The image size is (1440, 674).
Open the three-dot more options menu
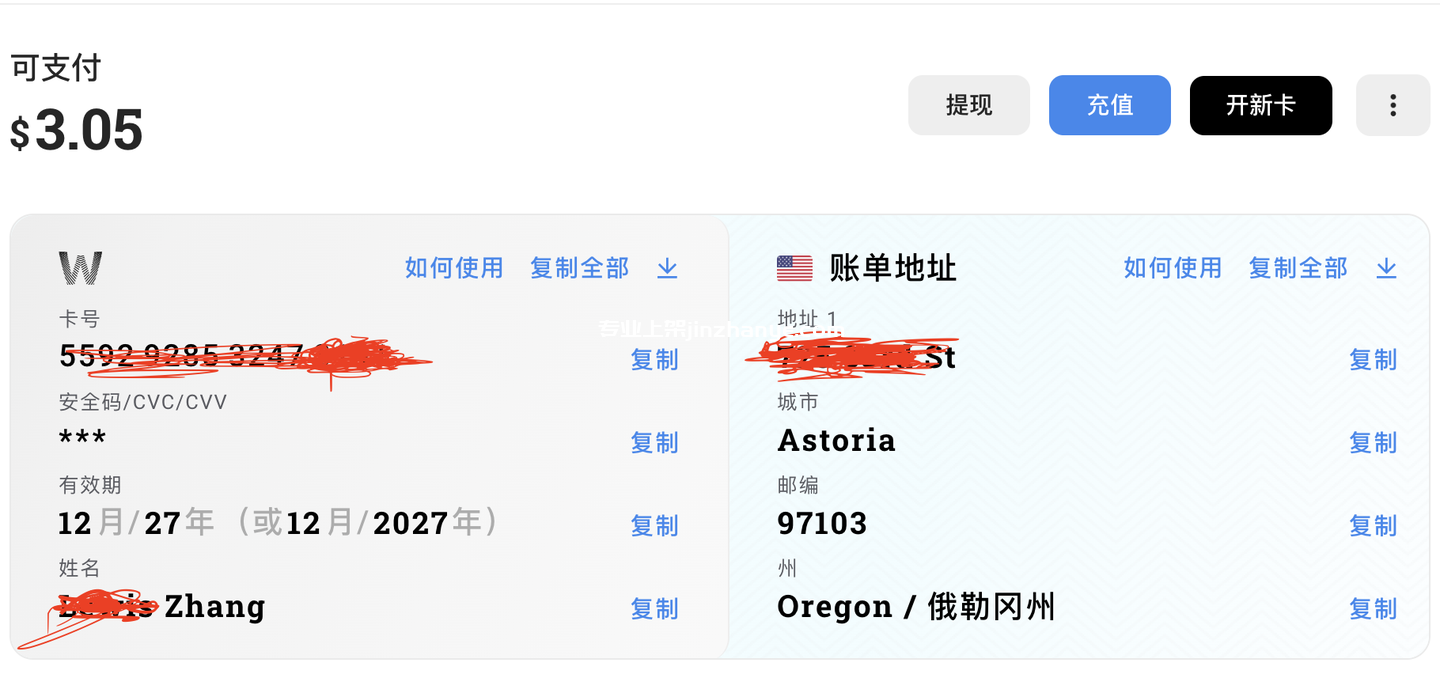1392,105
